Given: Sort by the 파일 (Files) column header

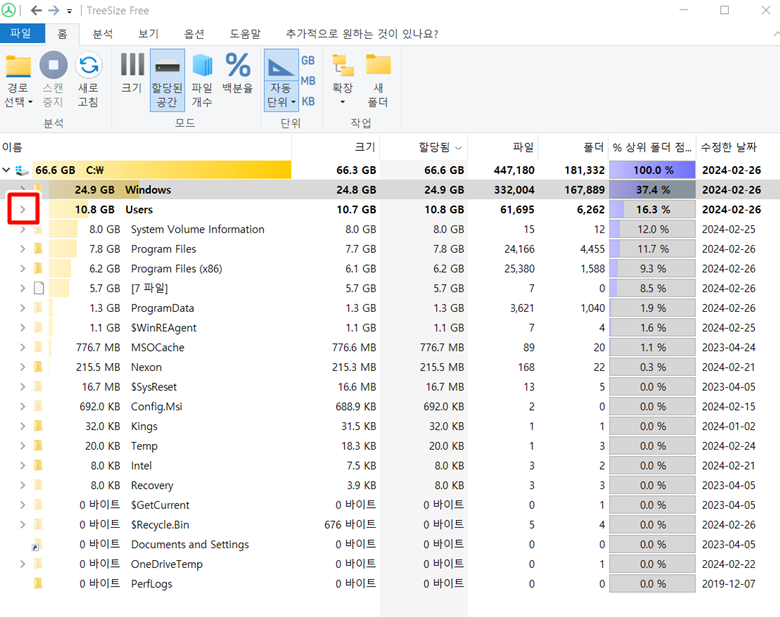Looking at the screenshot, I should 503,147.
